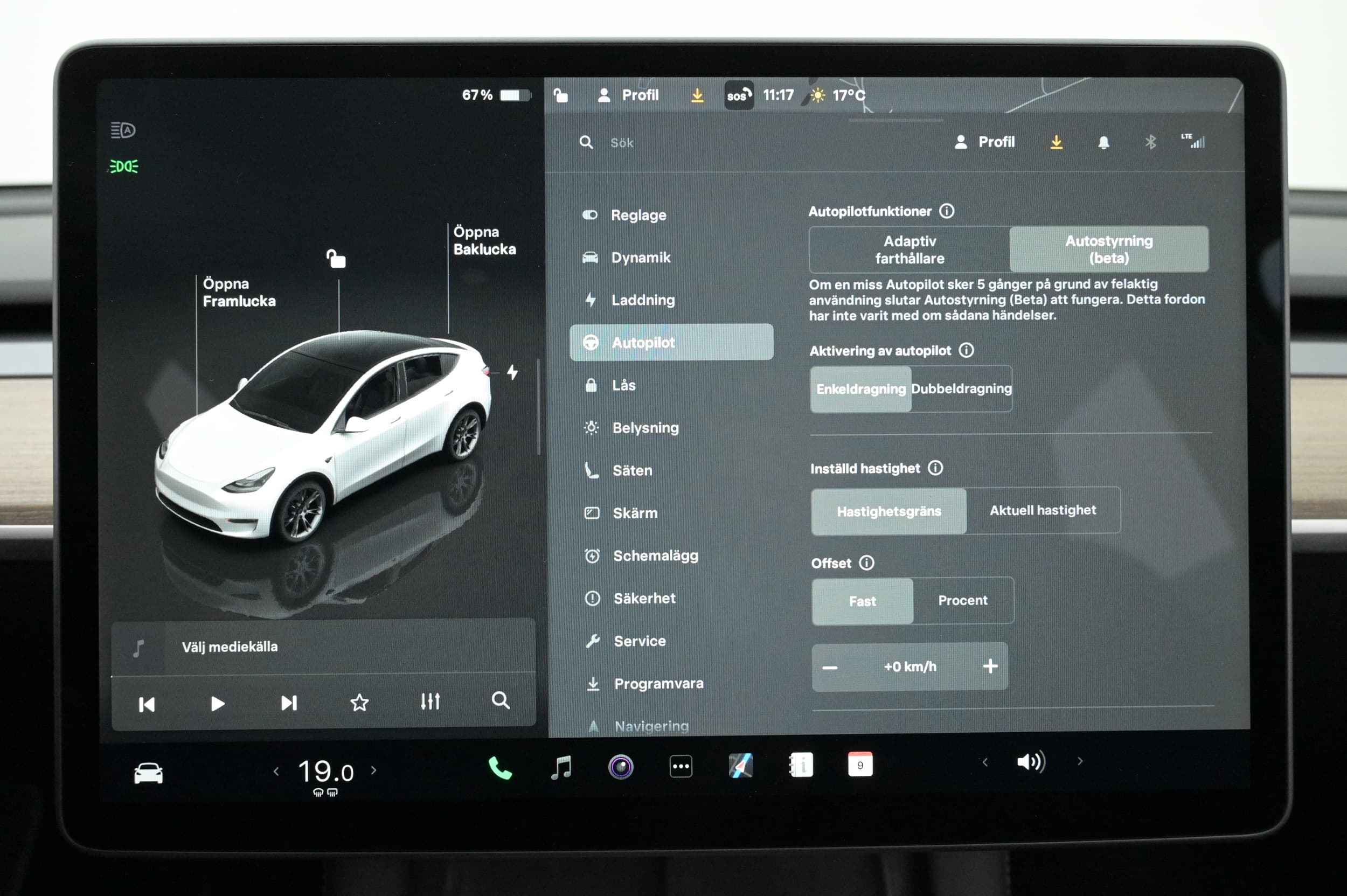Screen dimensions: 1347x896
Task: Decrease offset speed with minus
Action: click(x=830, y=668)
